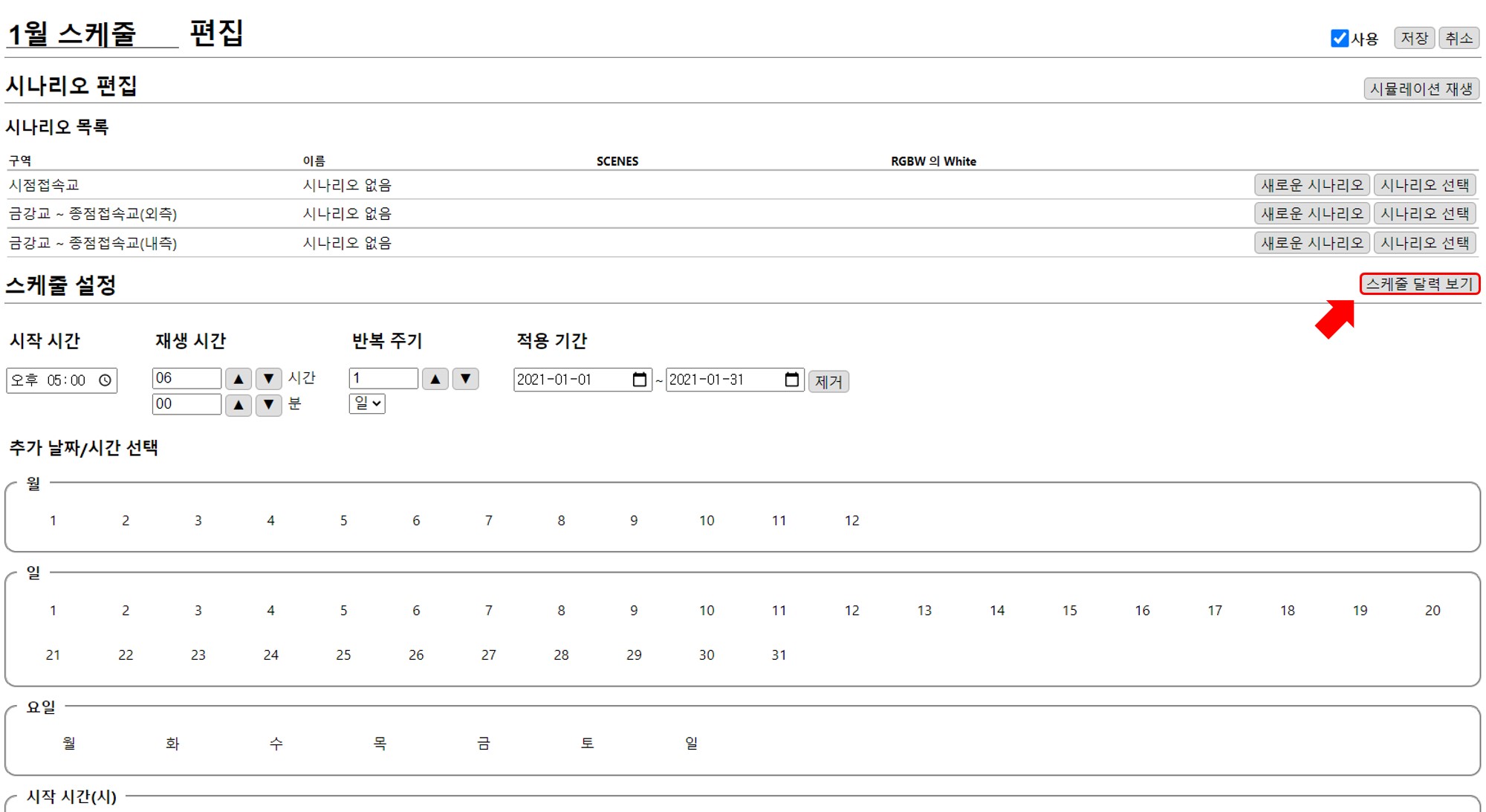The width and height of the screenshot is (1486, 812).
Task: Select 토 weekday in 요일 group
Action: tap(587, 744)
